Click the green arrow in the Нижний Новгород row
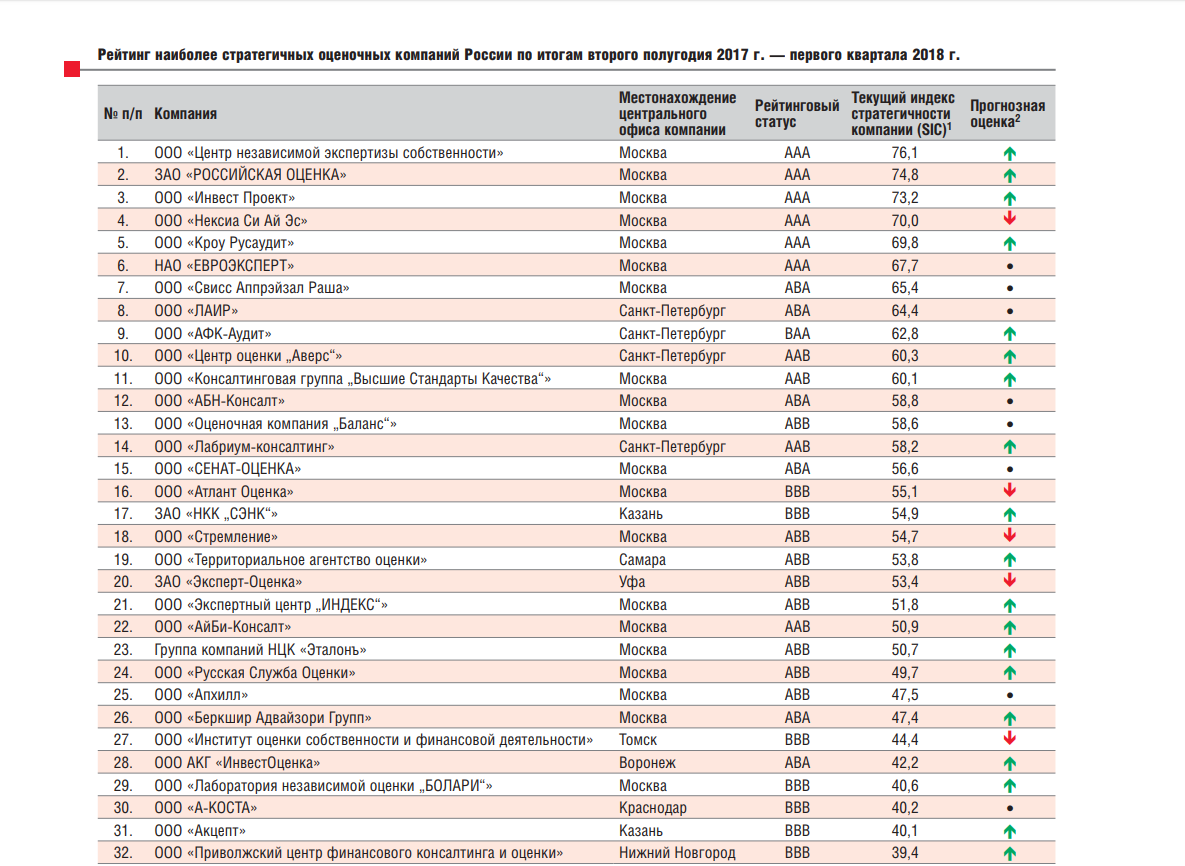This screenshot has width=1185, height=866. pos(1010,854)
